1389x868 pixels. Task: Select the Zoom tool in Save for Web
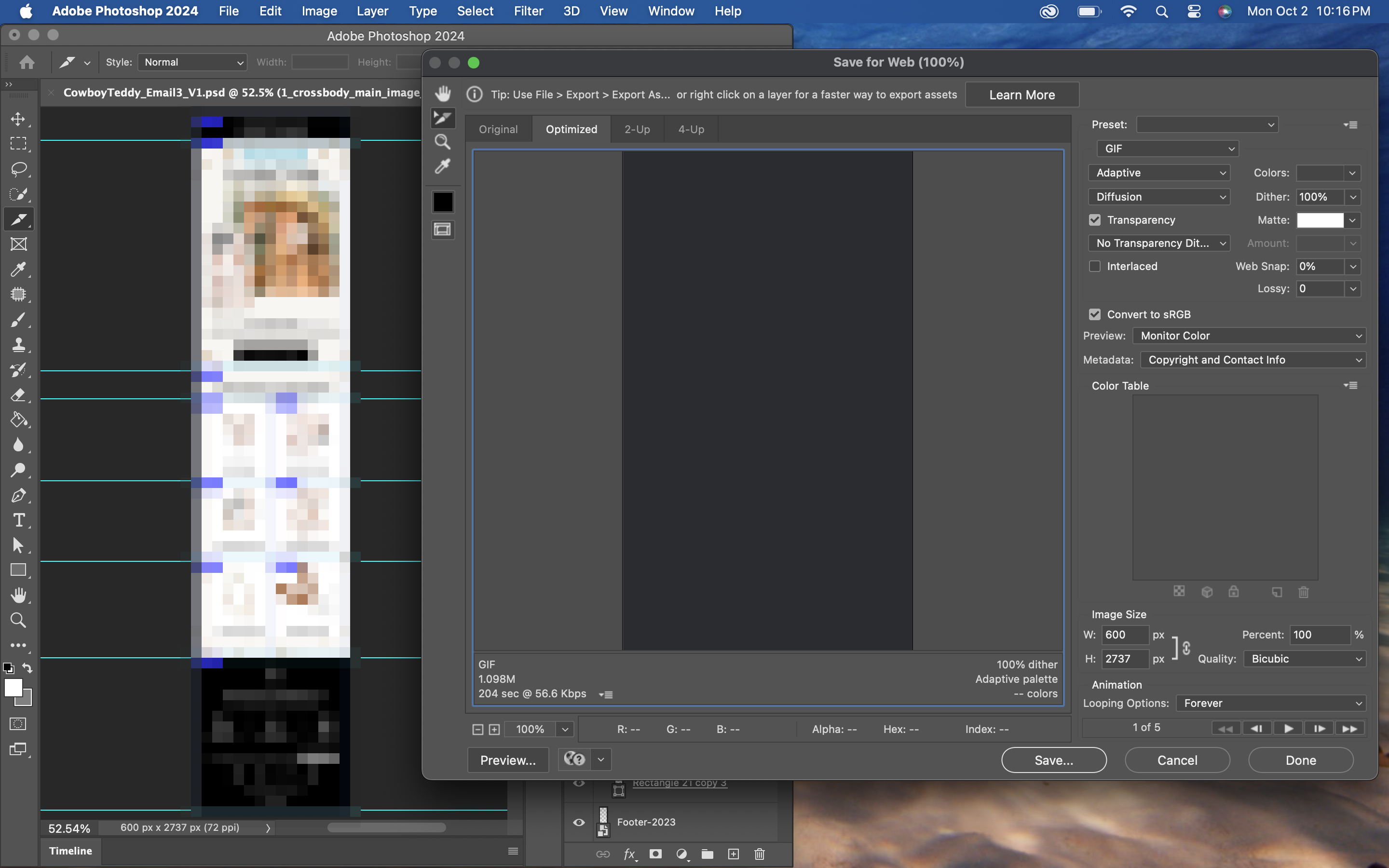coord(443,141)
